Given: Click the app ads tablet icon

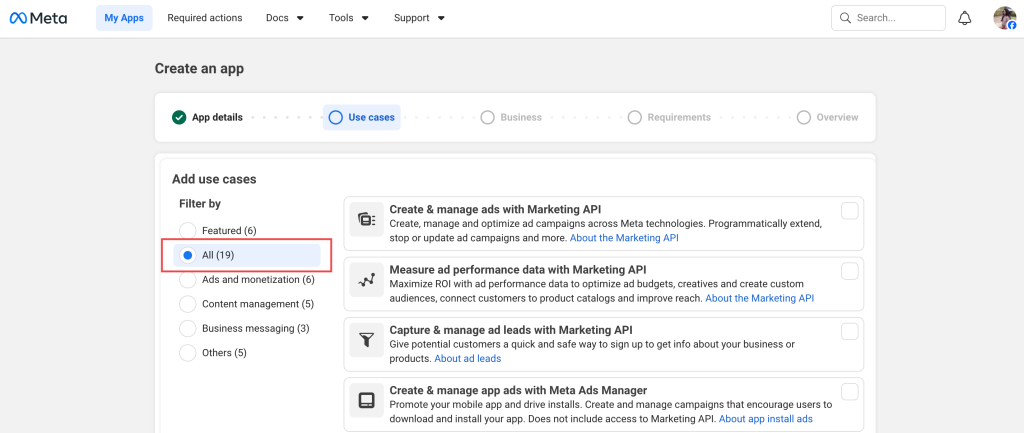Looking at the screenshot, I should coord(367,401).
